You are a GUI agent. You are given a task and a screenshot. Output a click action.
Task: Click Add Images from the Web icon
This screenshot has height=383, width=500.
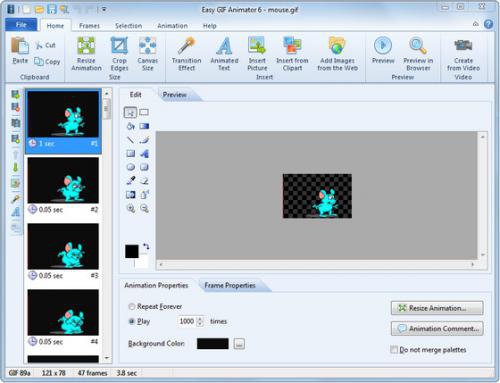pyautogui.click(x=337, y=45)
